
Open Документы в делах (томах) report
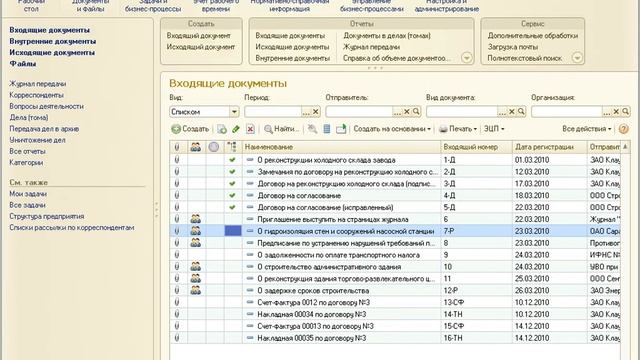coord(387,36)
